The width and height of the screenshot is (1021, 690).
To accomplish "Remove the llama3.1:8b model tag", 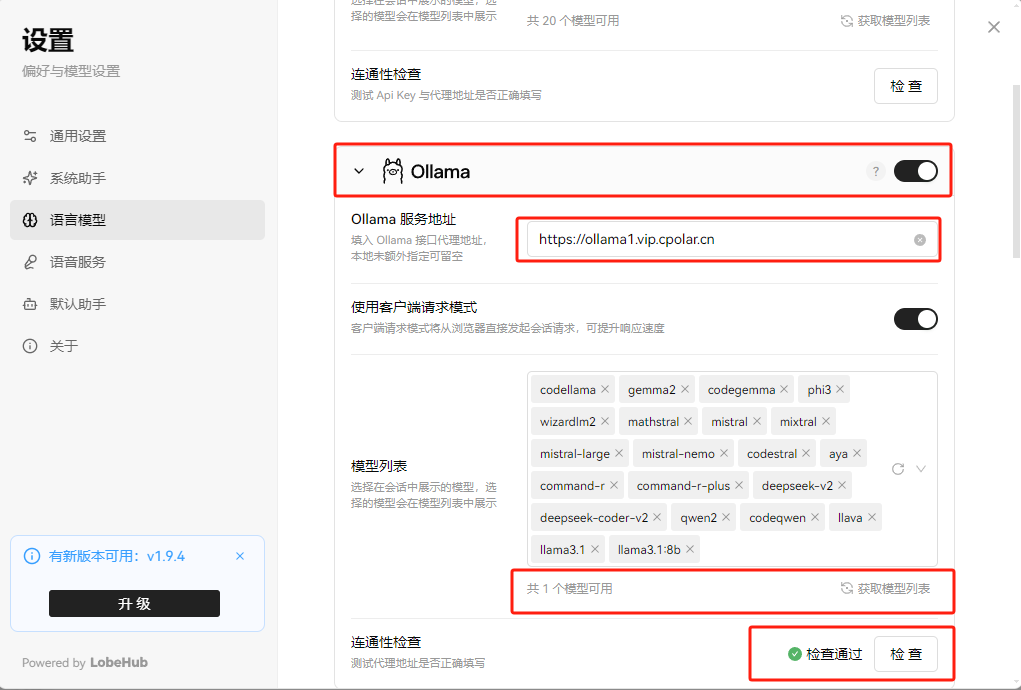I will 690,549.
